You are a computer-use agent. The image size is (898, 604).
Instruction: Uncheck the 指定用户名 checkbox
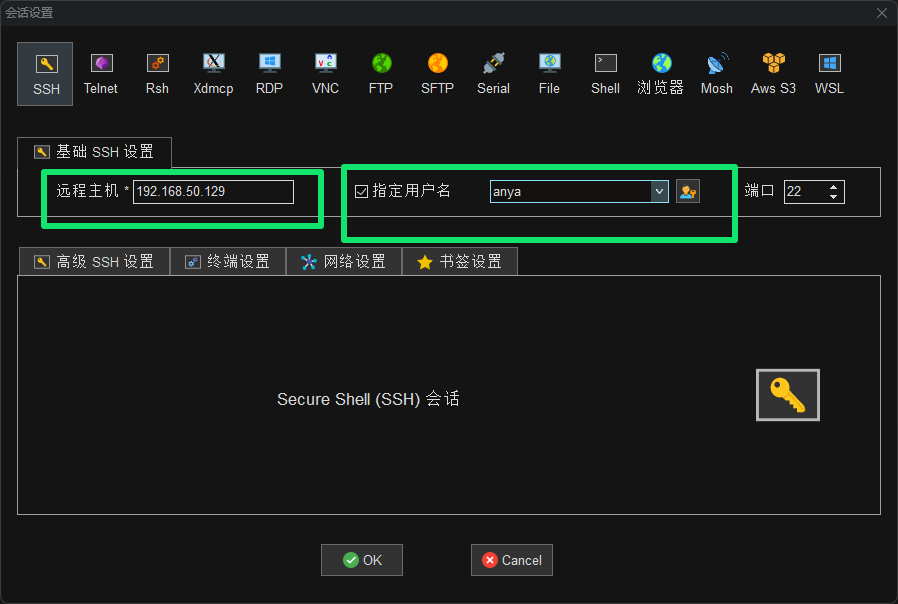coord(362,191)
